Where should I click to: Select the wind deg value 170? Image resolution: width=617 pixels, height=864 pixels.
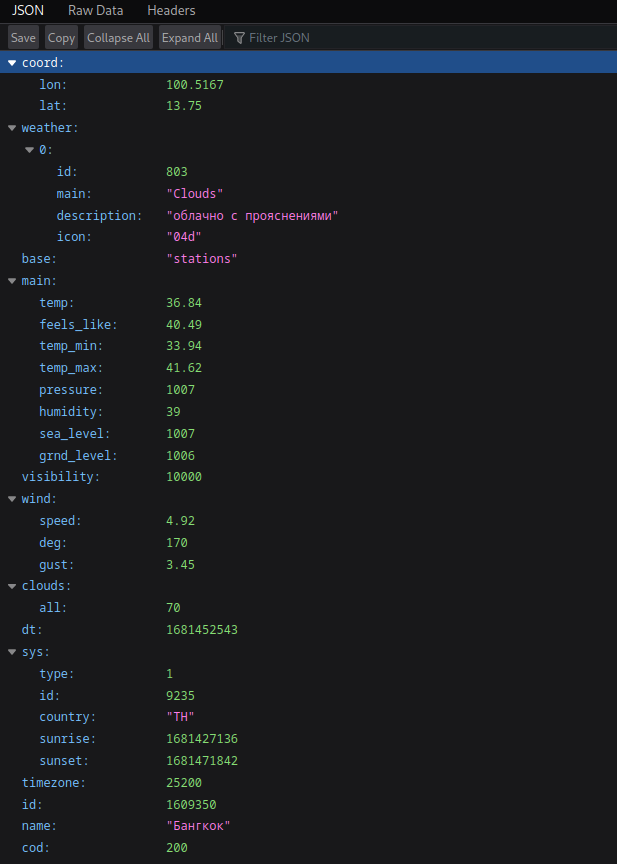(x=177, y=543)
